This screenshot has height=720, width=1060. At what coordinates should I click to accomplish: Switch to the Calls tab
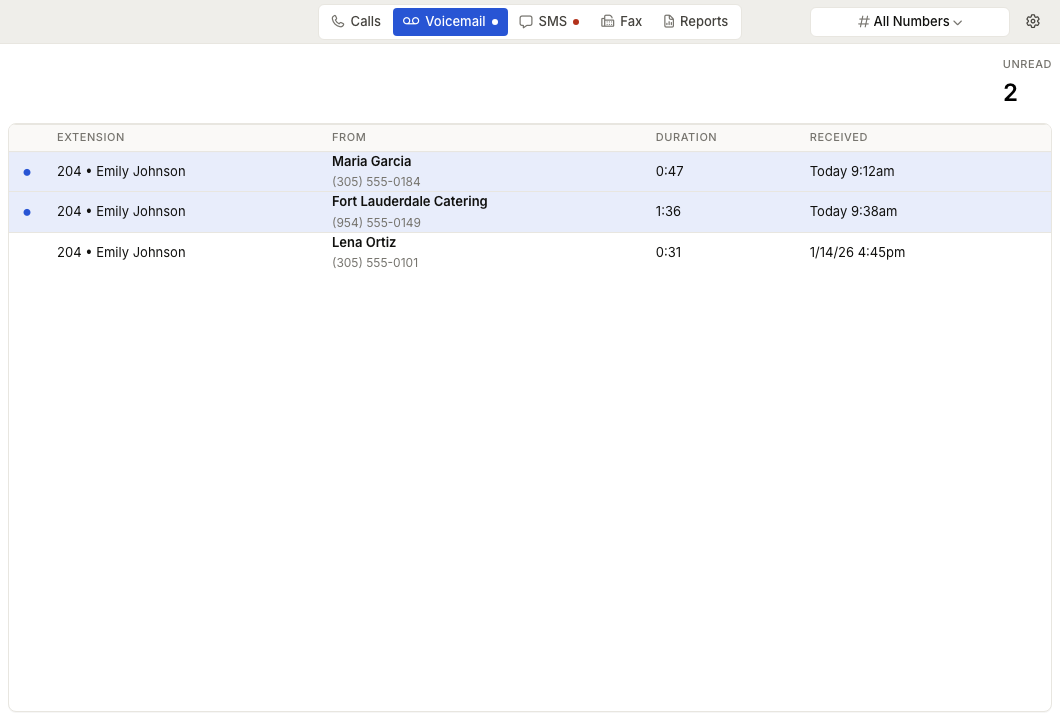click(x=356, y=22)
